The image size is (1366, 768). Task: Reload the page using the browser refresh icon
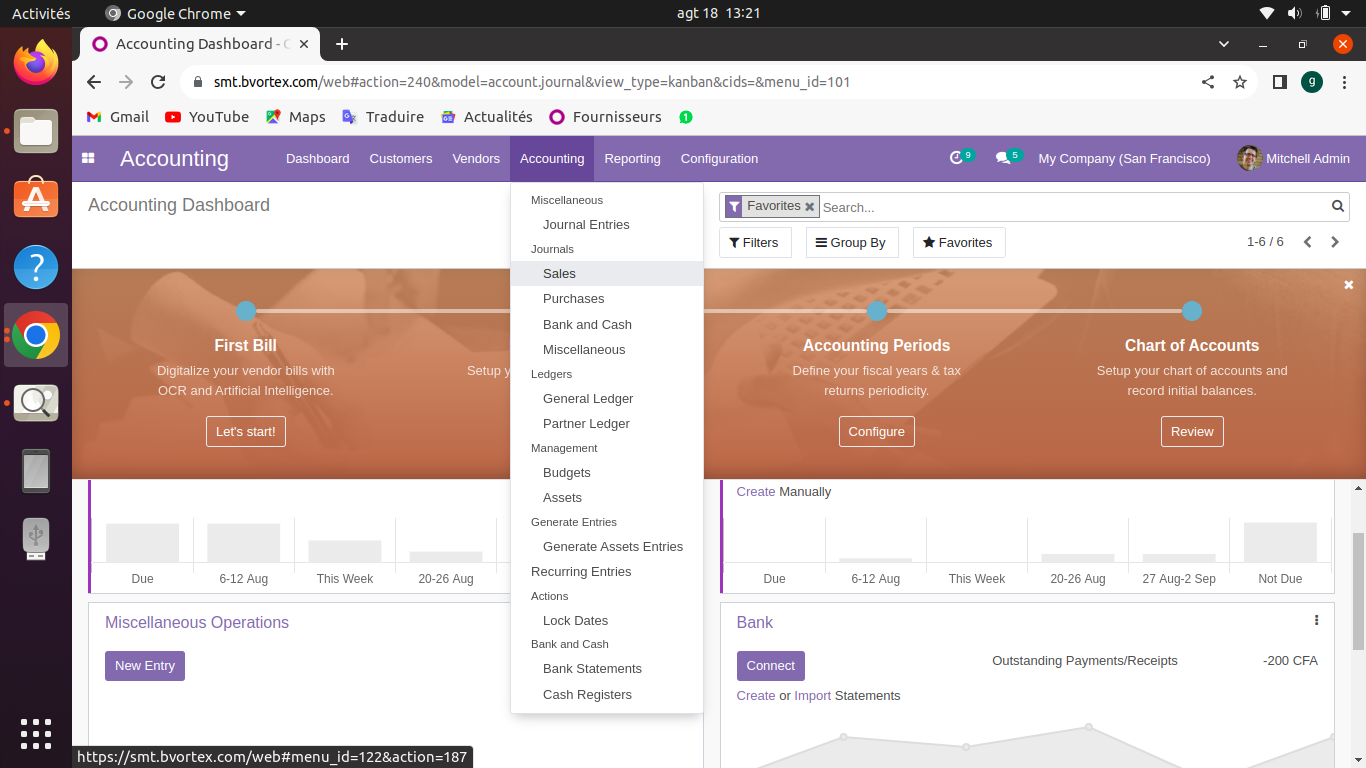click(158, 82)
